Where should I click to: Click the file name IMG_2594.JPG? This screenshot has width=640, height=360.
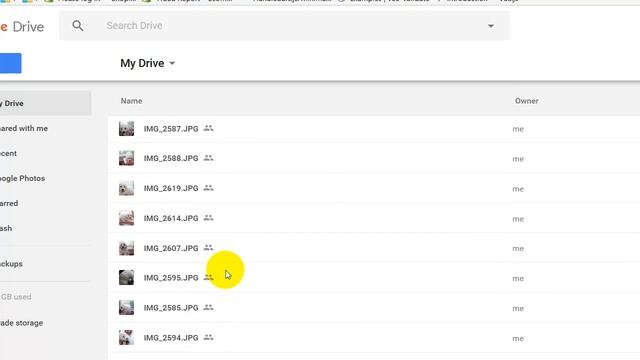171,338
